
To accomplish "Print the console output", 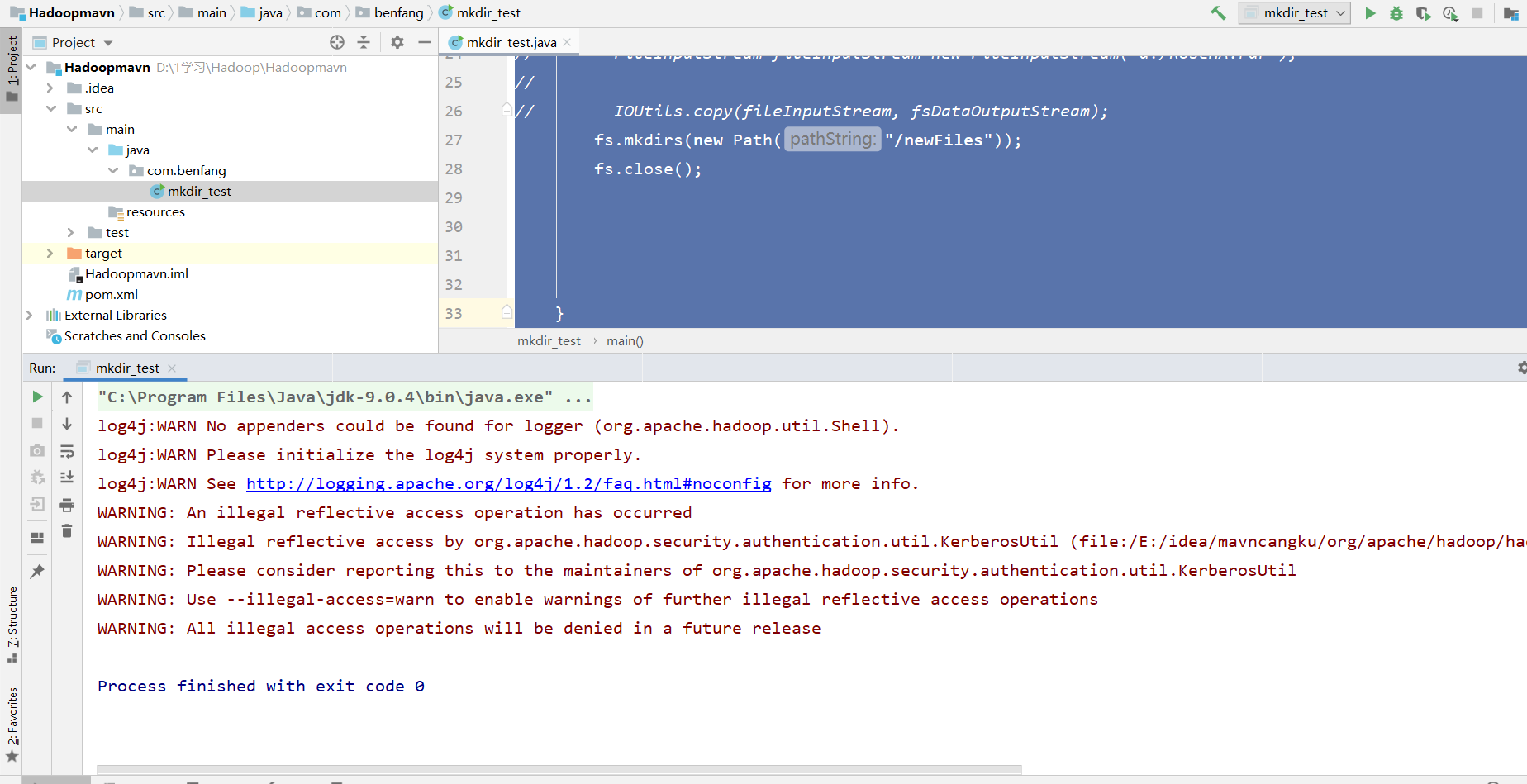I will coord(67,505).
